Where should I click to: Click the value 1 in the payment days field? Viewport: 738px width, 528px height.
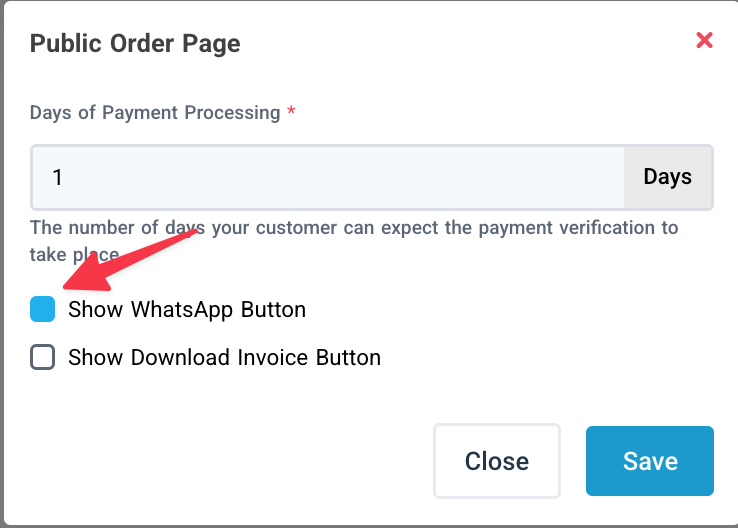click(x=58, y=178)
